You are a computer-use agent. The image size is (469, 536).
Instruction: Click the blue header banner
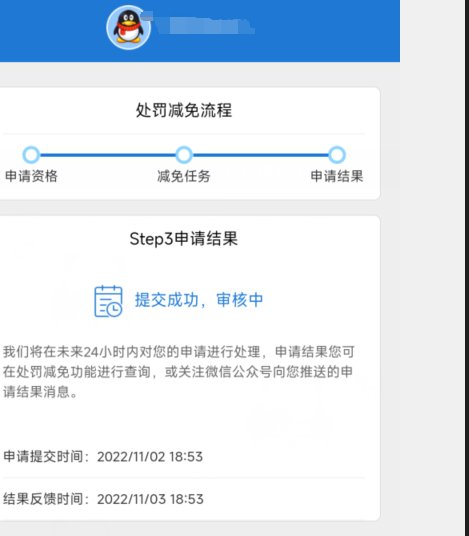pyautogui.click(x=200, y=31)
